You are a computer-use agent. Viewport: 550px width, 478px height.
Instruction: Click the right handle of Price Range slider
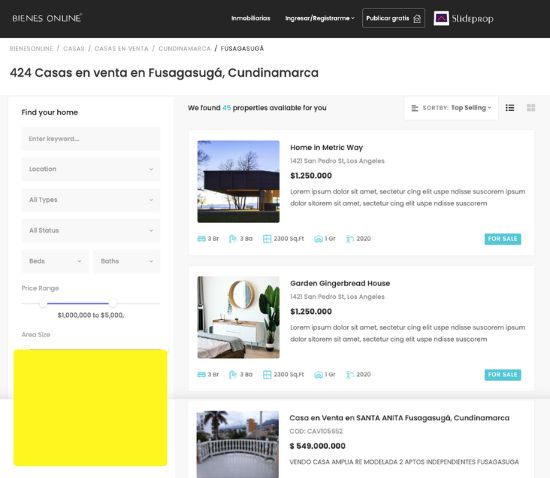tap(112, 303)
